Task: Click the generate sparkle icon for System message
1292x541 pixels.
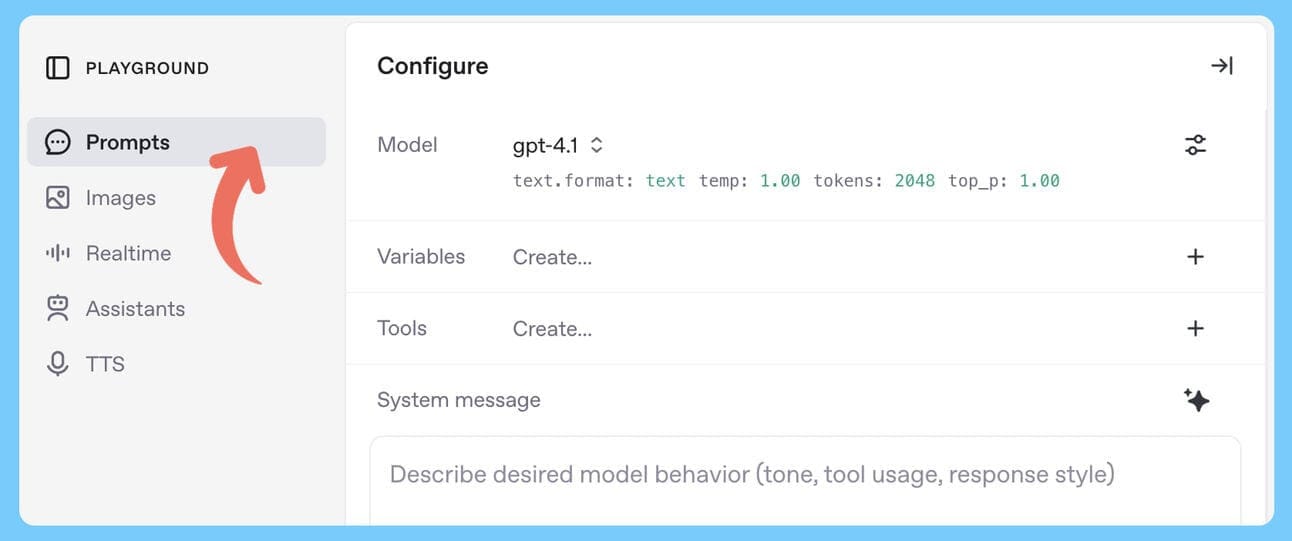Action: coord(1196,400)
